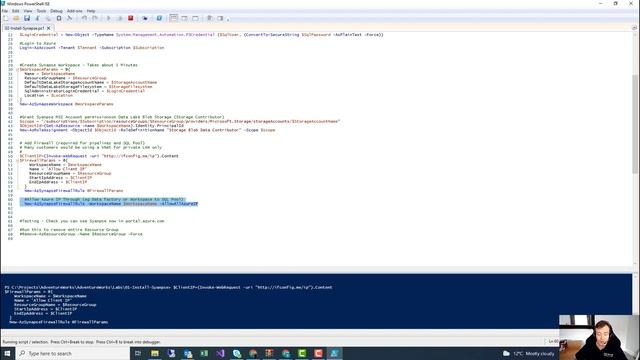The width and height of the screenshot is (640, 360).
Task: Save the script with the floppy disk icon
Action: coord(27,18)
